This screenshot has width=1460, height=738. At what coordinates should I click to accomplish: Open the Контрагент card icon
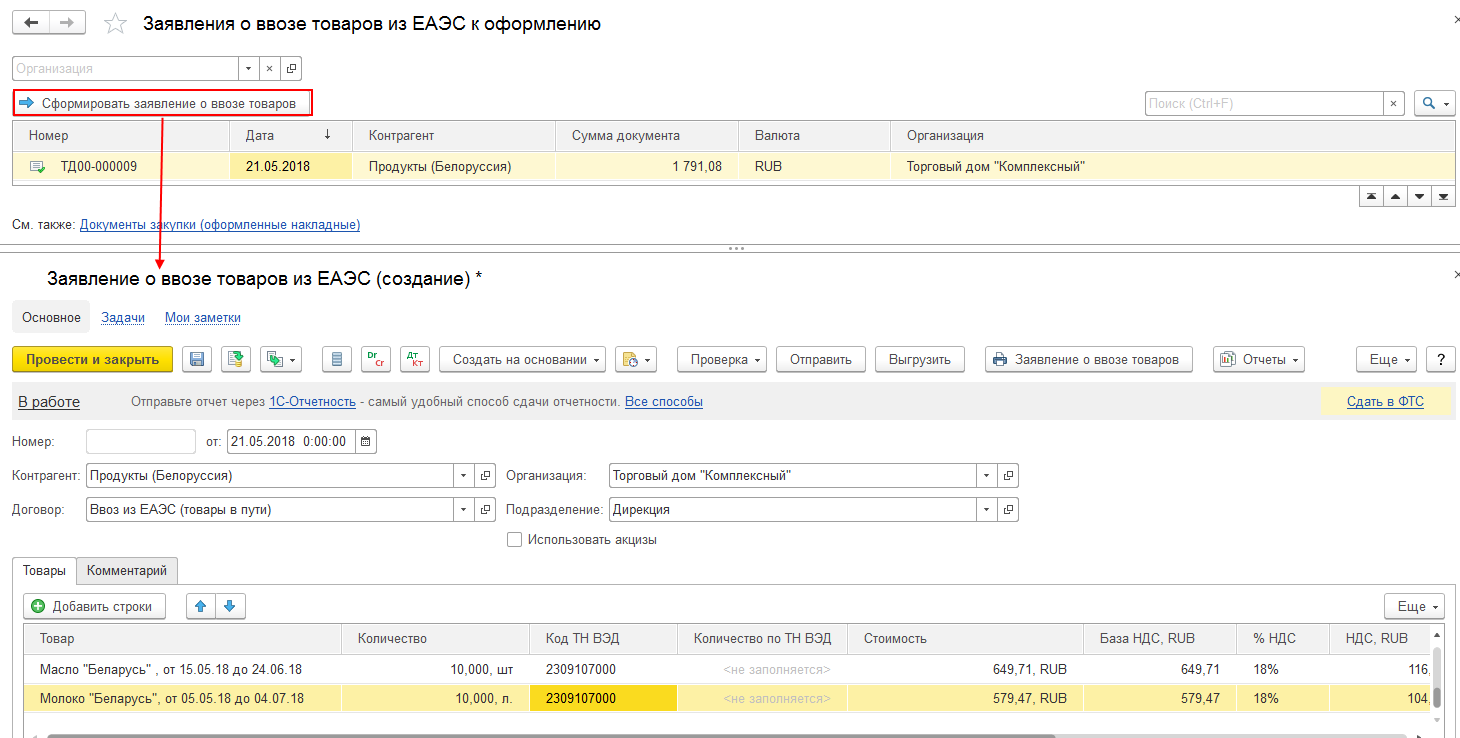coord(486,476)
